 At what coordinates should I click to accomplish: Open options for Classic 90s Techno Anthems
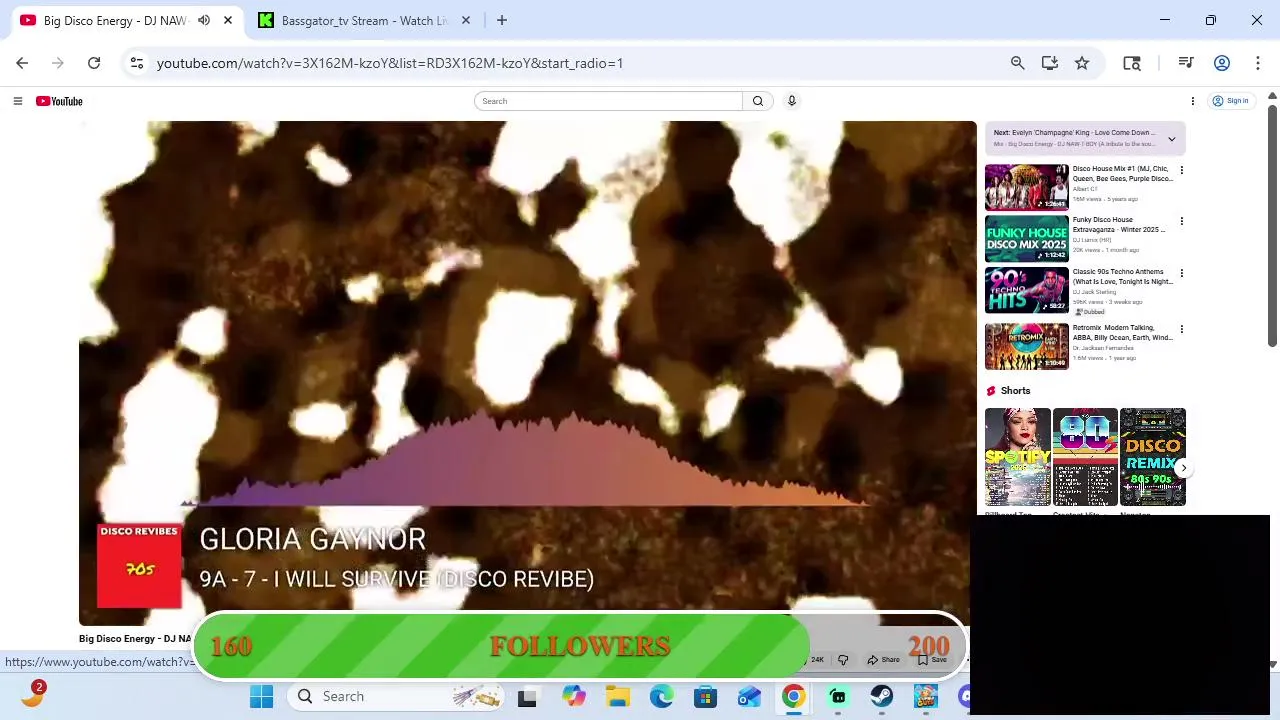(x=1181, y=273)
